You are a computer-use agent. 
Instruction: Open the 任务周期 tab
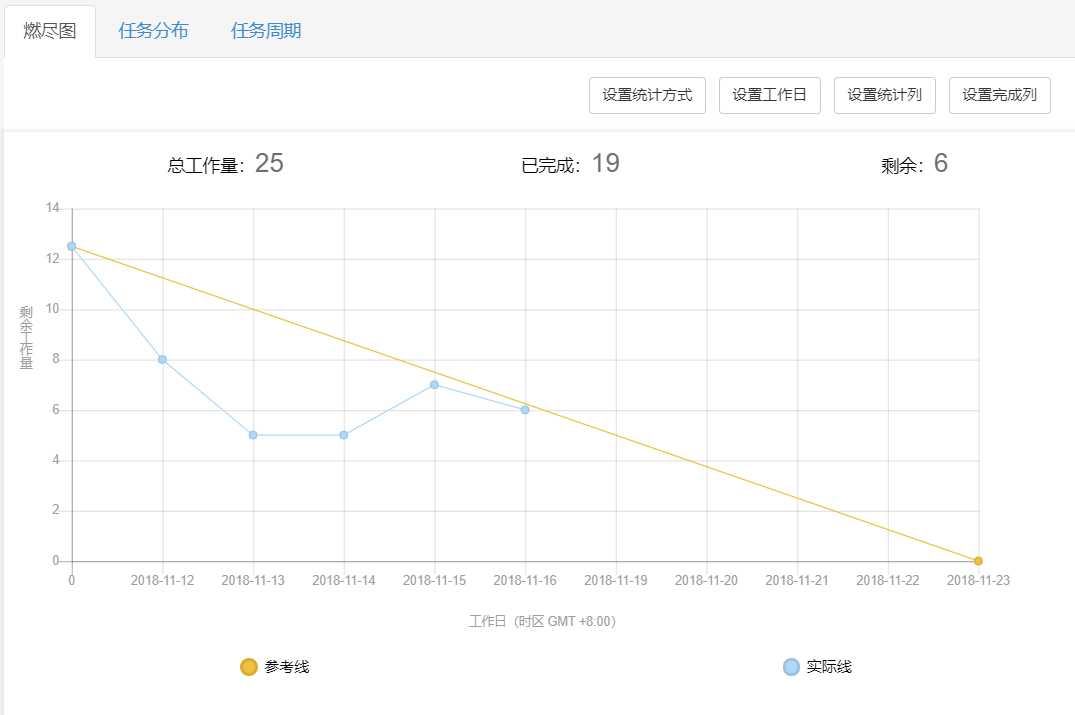(266, 31)
